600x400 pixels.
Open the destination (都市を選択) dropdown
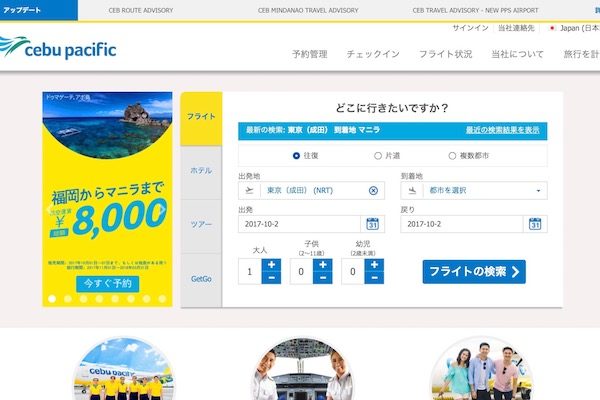474,190
